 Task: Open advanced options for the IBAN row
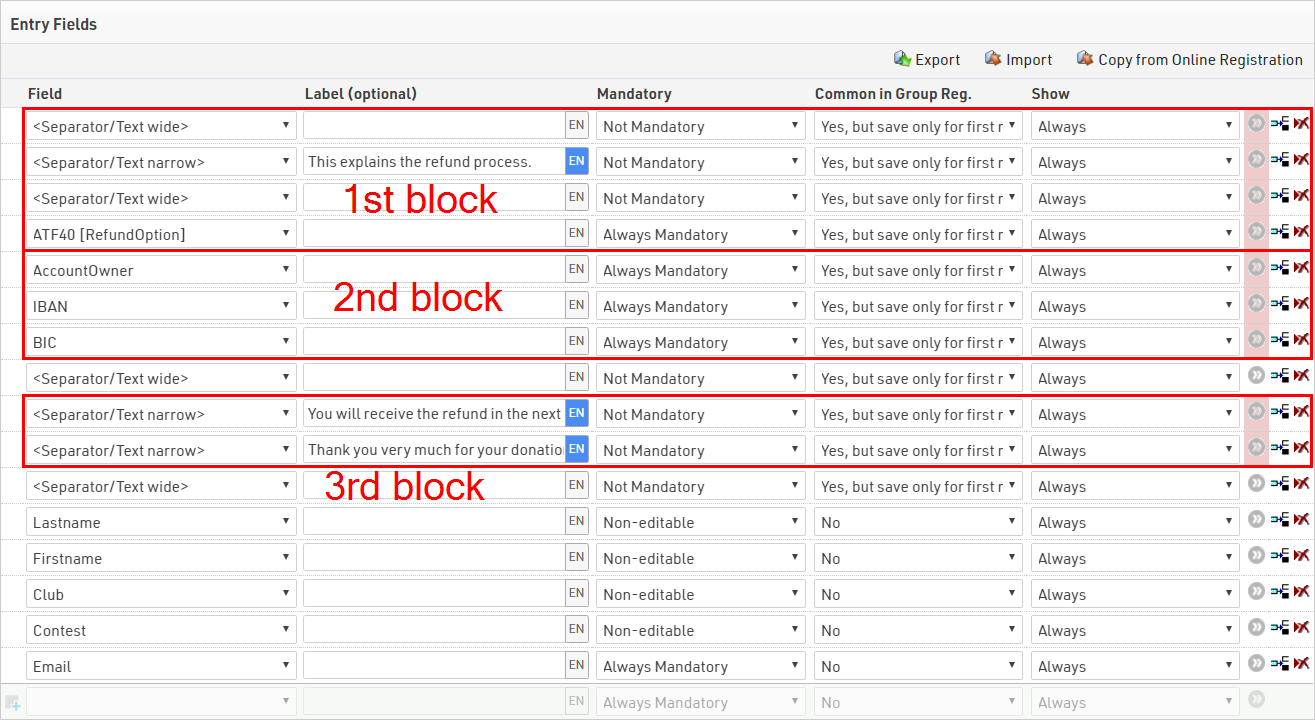pos(1256,304)
